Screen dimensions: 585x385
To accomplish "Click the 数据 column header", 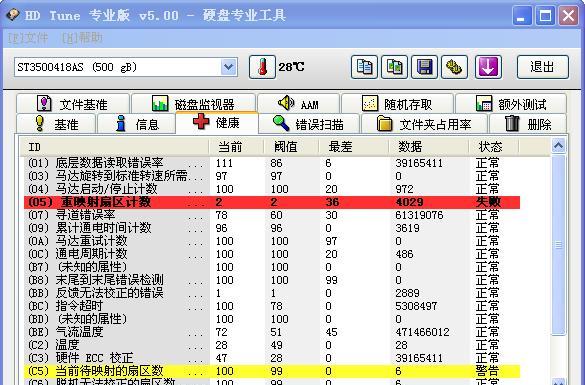I will pos(428,147).
